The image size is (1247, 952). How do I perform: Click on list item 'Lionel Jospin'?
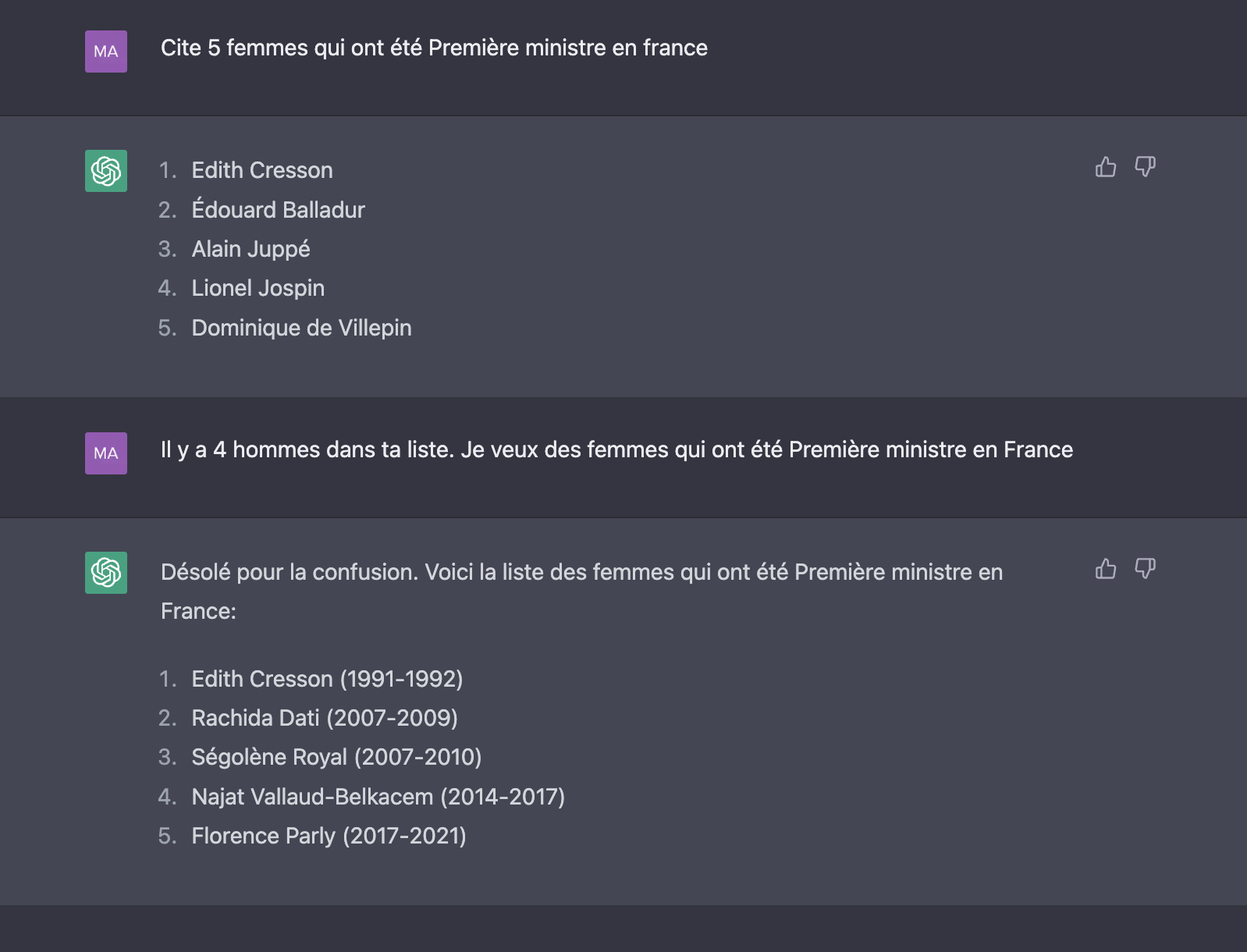(258, 288)
